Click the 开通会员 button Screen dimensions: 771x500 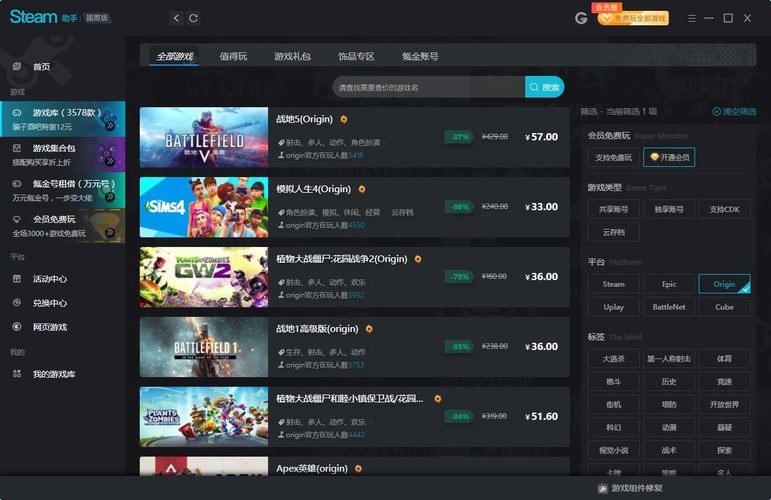coord(669,157)
